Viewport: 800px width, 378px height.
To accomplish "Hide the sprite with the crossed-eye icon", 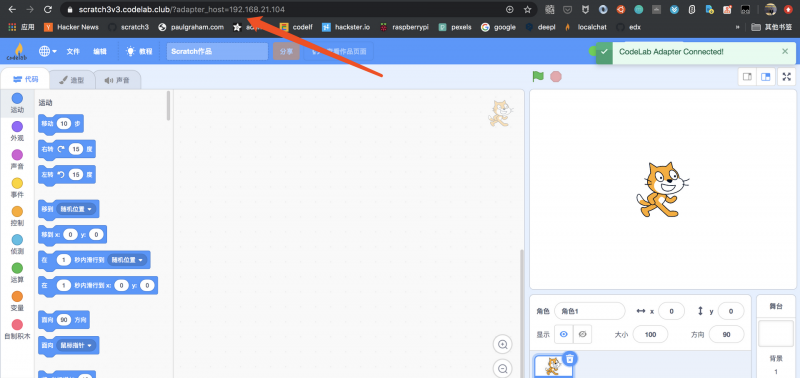I will click(x=583, y=334).
